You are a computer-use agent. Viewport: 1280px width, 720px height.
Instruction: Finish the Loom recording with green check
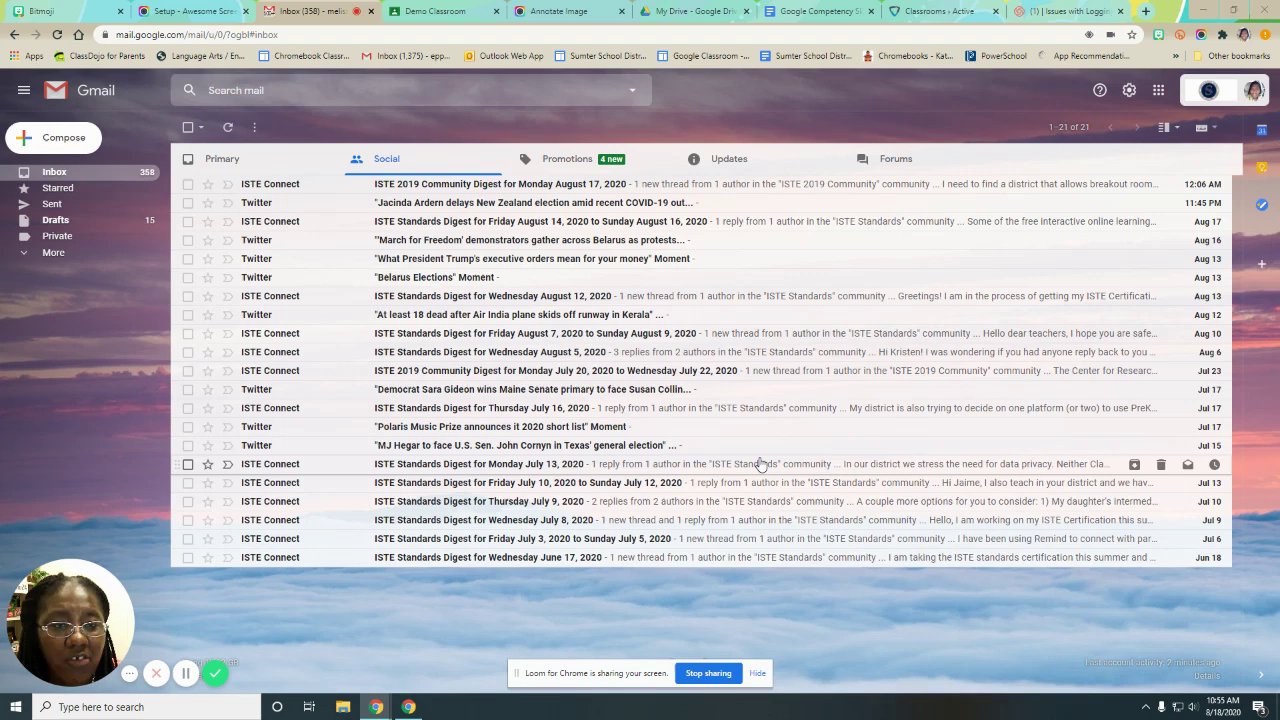pyautogui.click(x=215, y=673)
